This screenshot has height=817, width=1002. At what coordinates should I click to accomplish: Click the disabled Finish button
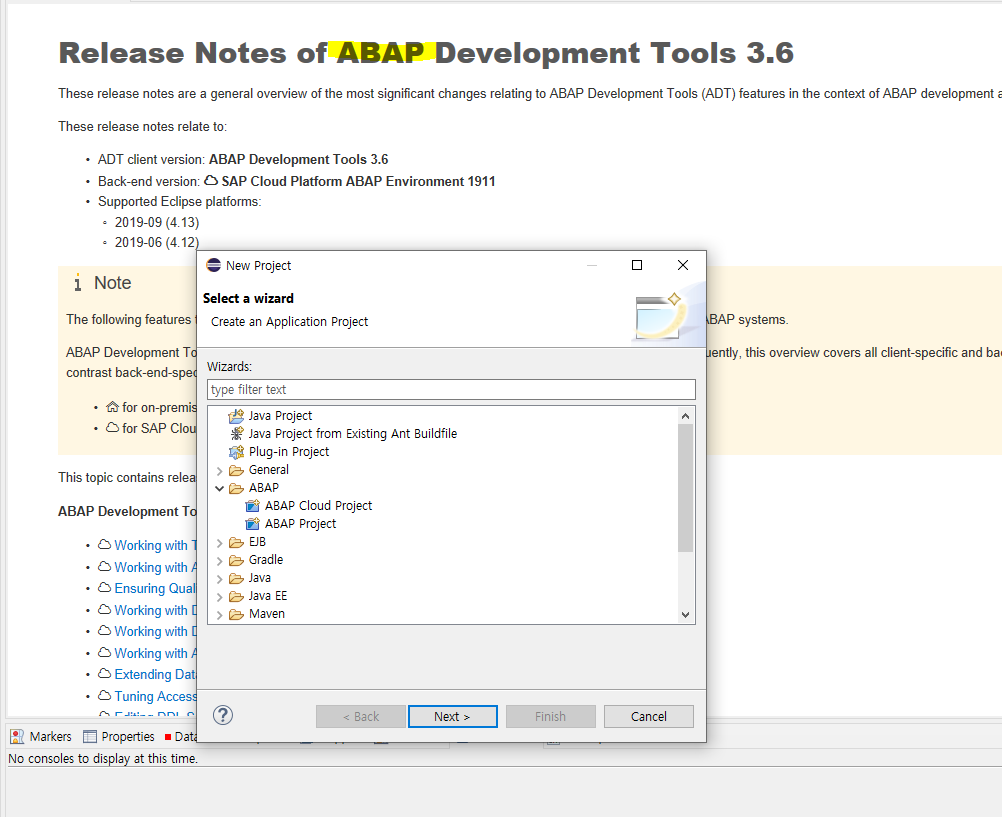pos(550,717)
